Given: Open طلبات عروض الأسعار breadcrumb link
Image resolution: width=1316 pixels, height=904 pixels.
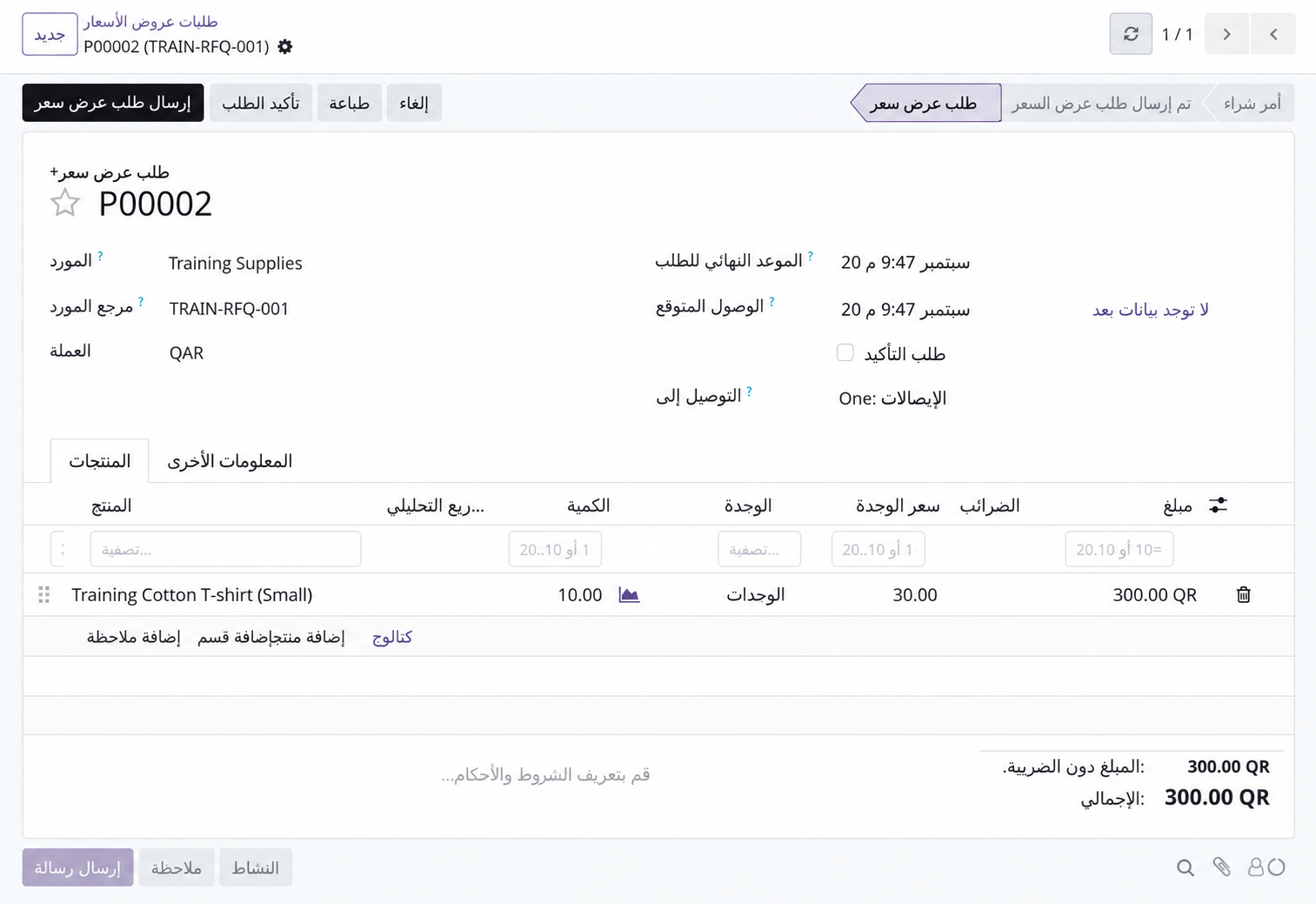Looking at the screenshot, I should [x=150, y=22].
